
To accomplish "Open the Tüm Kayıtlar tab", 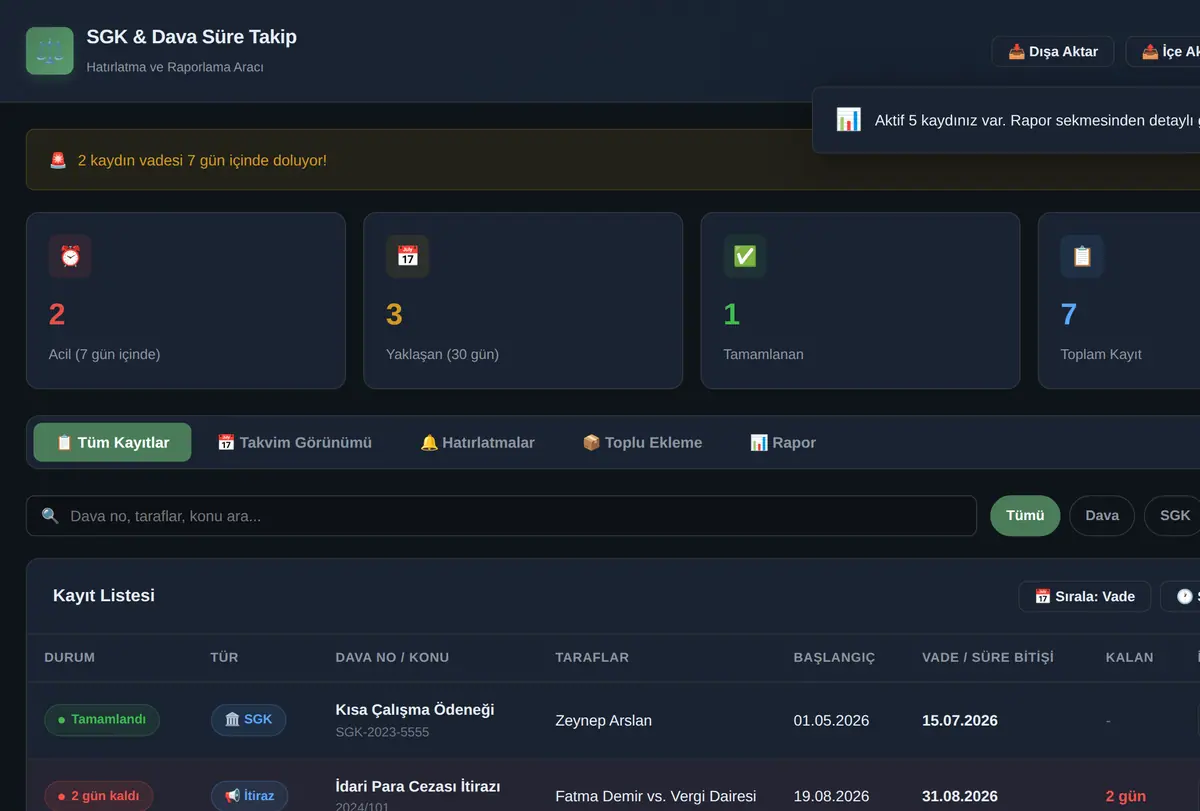I will click(112, 442).
